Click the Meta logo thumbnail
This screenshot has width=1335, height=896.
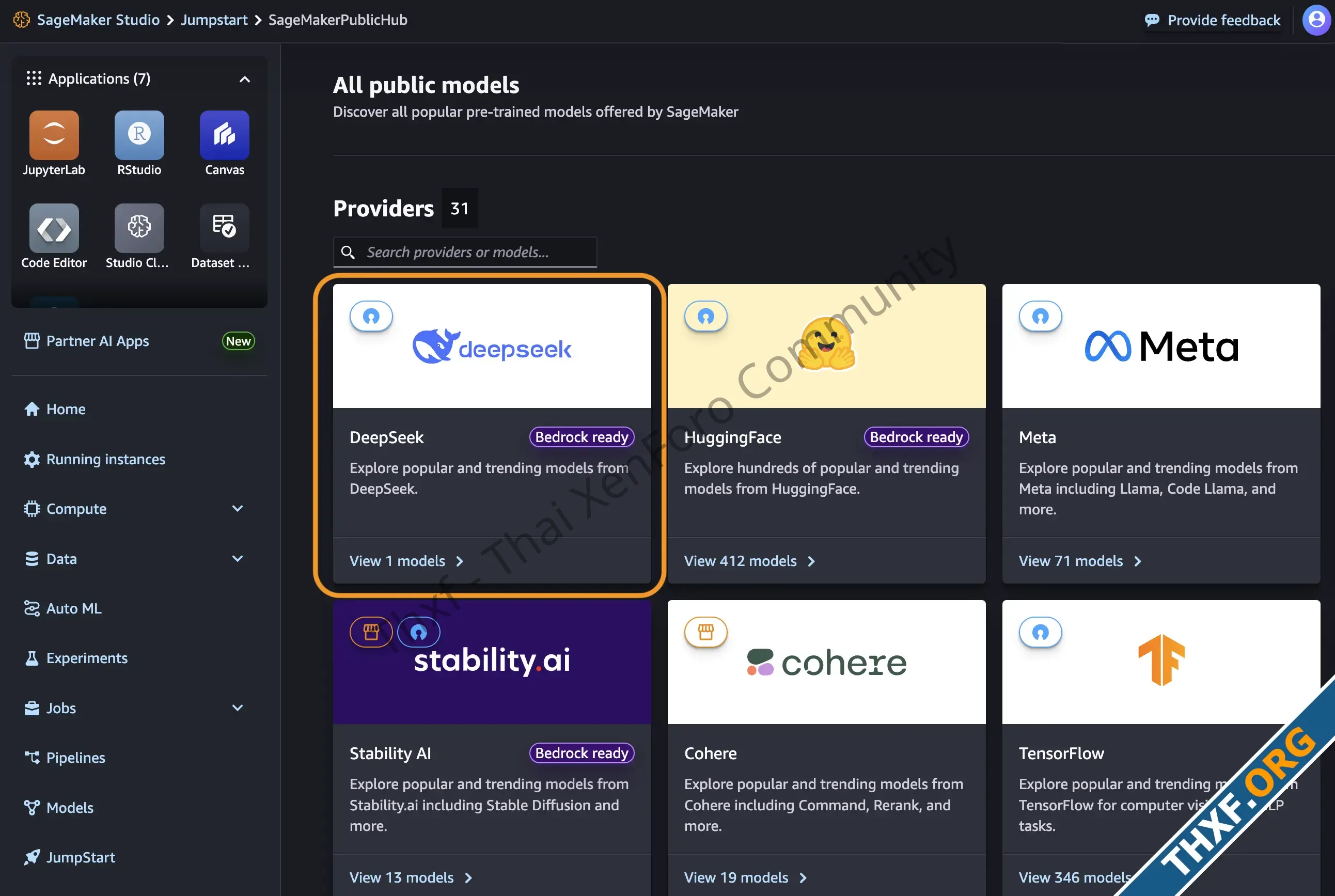click(1161, 347)
